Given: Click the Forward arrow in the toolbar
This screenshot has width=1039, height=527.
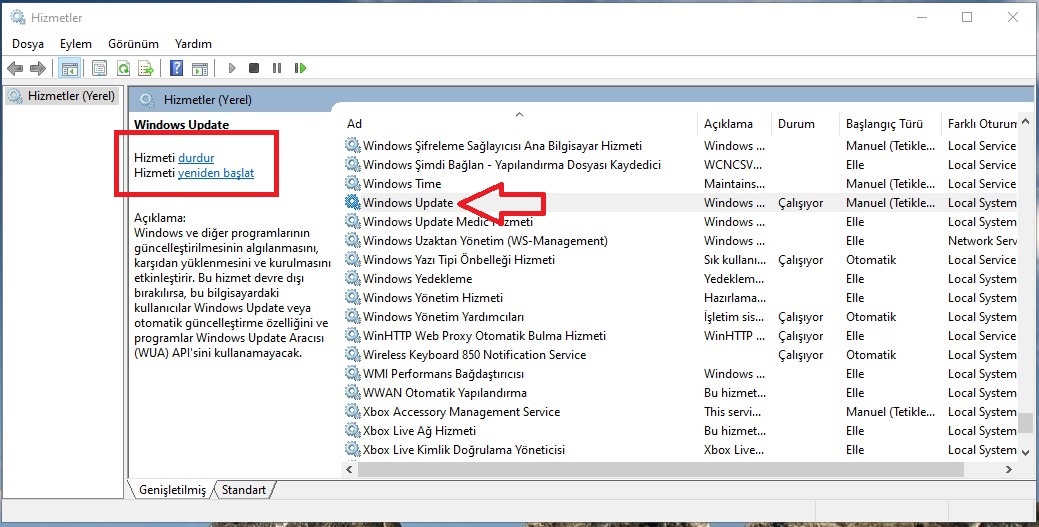Looking at the screenshot, I should point(38,68).
